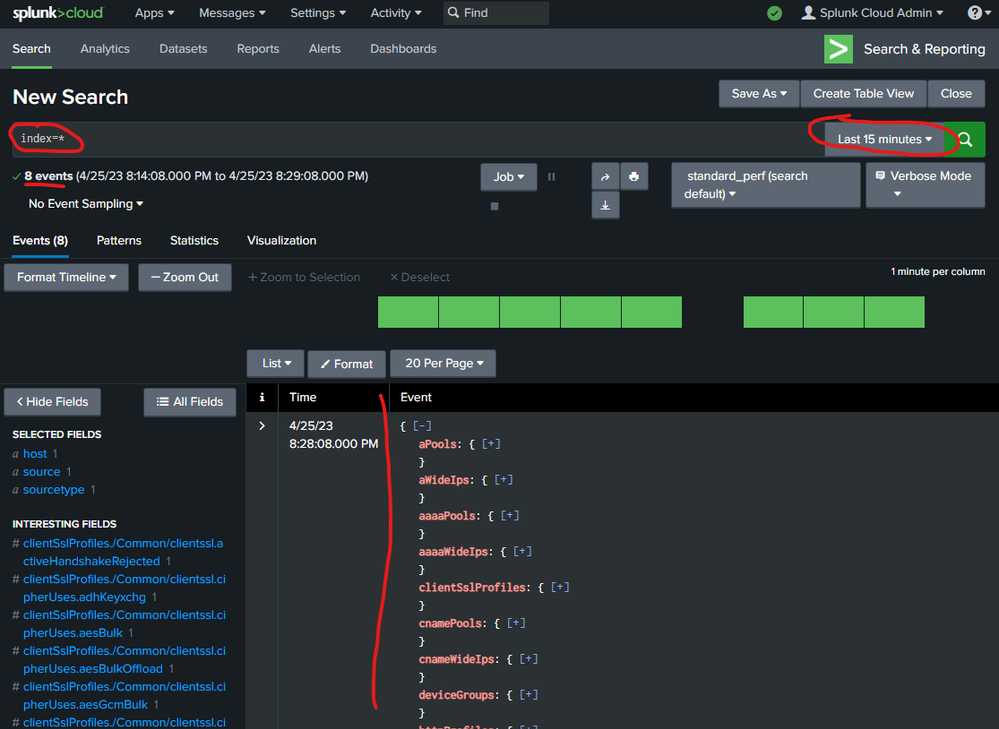The height and width of the screenshot is (729, 999).
Task: Expand the cnamePools JSON node
Action: click(516, 623)
